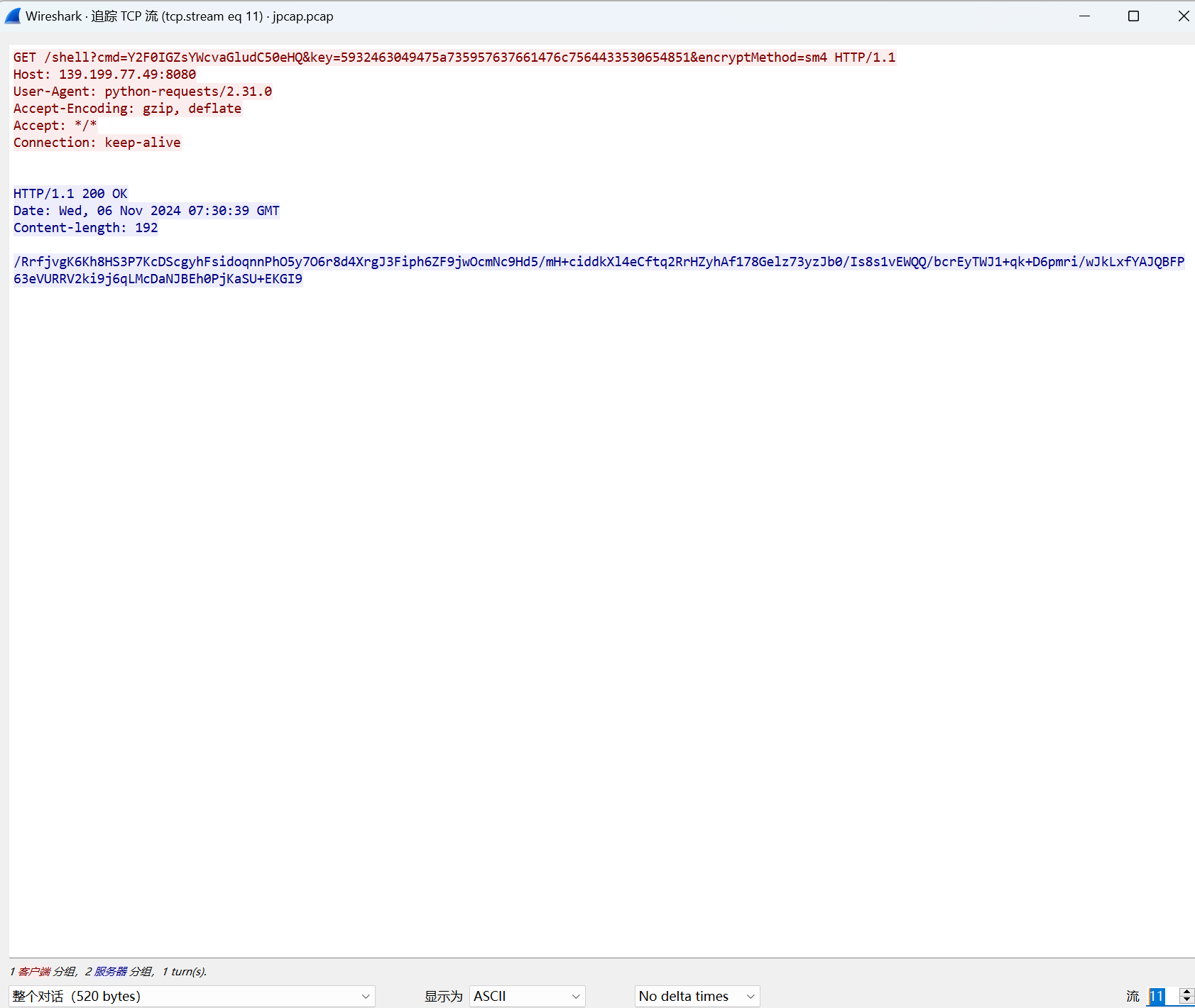The width and height of the screenshot is (1195, 1008).
Task: Increase the stream number with the up arrow
Action: [x=1186, y=992]
